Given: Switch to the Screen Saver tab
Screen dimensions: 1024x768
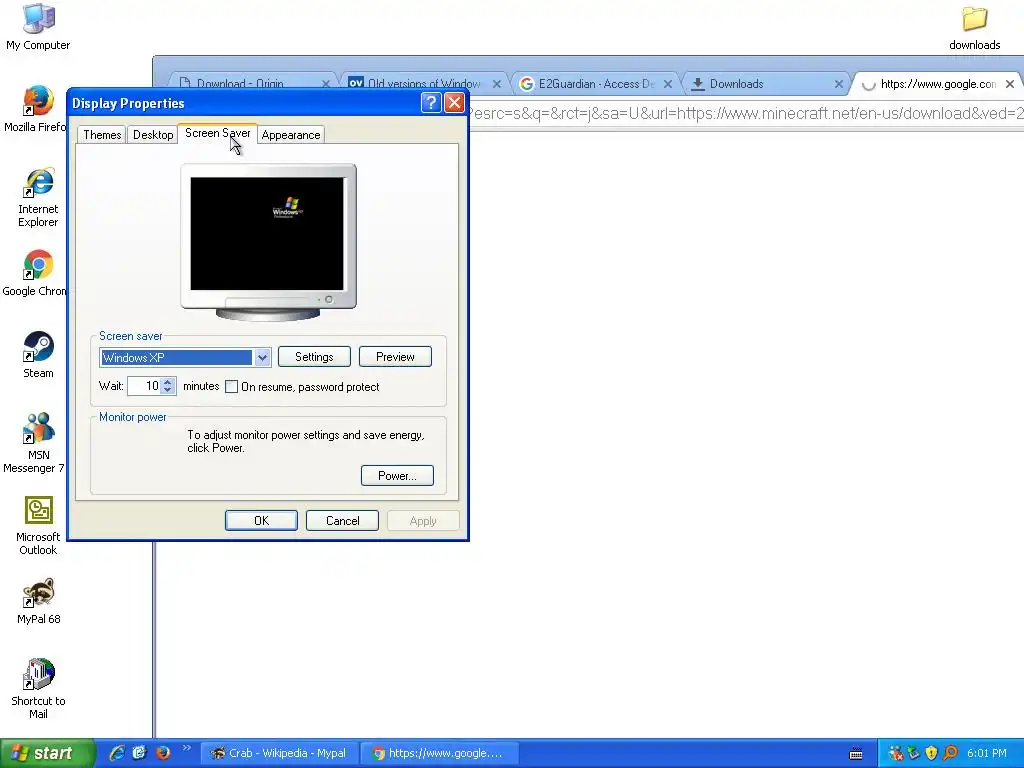Looking at the screenshot, I should click(217, 133).
